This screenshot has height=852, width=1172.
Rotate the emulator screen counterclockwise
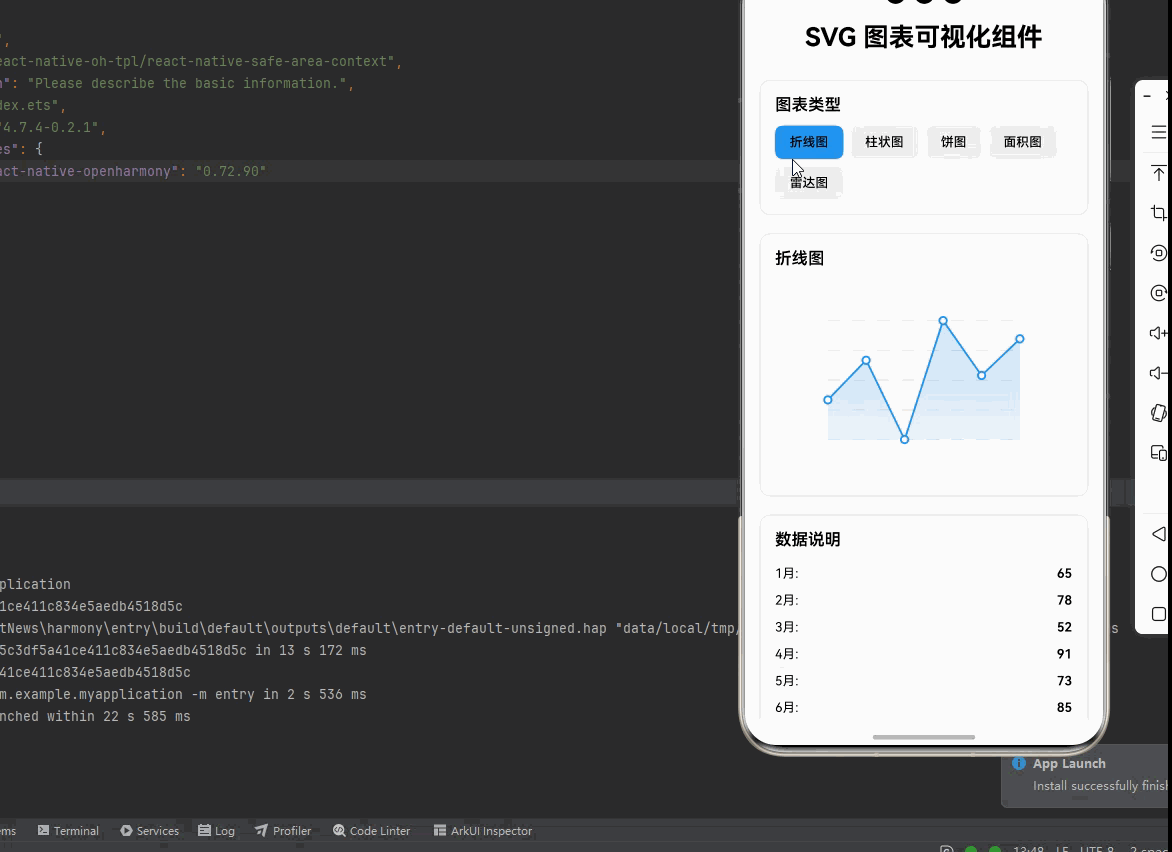pyautogui.click(x=1159, y=253)
